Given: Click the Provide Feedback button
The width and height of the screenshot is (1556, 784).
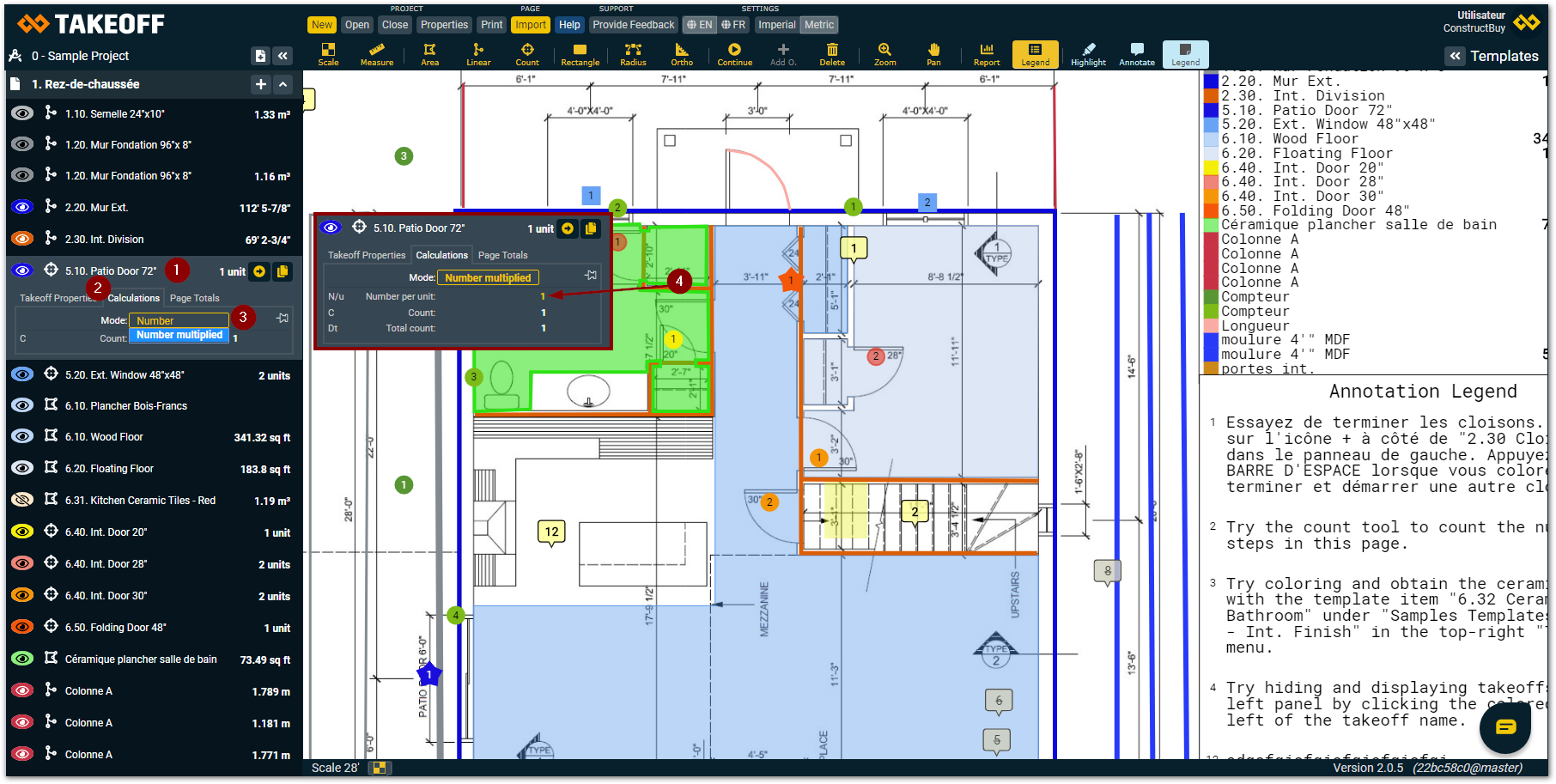Looking at the screenshot, I should click(633, 25).
